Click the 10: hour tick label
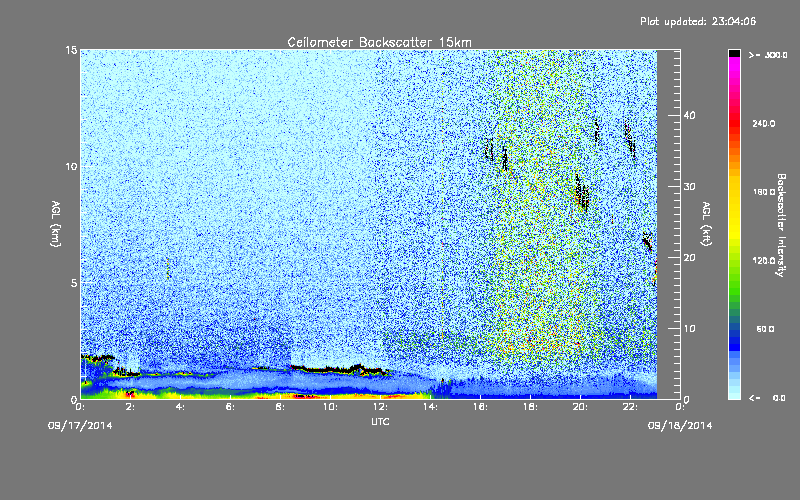Screen dimensions: 800x500 [x=330, y=407]
